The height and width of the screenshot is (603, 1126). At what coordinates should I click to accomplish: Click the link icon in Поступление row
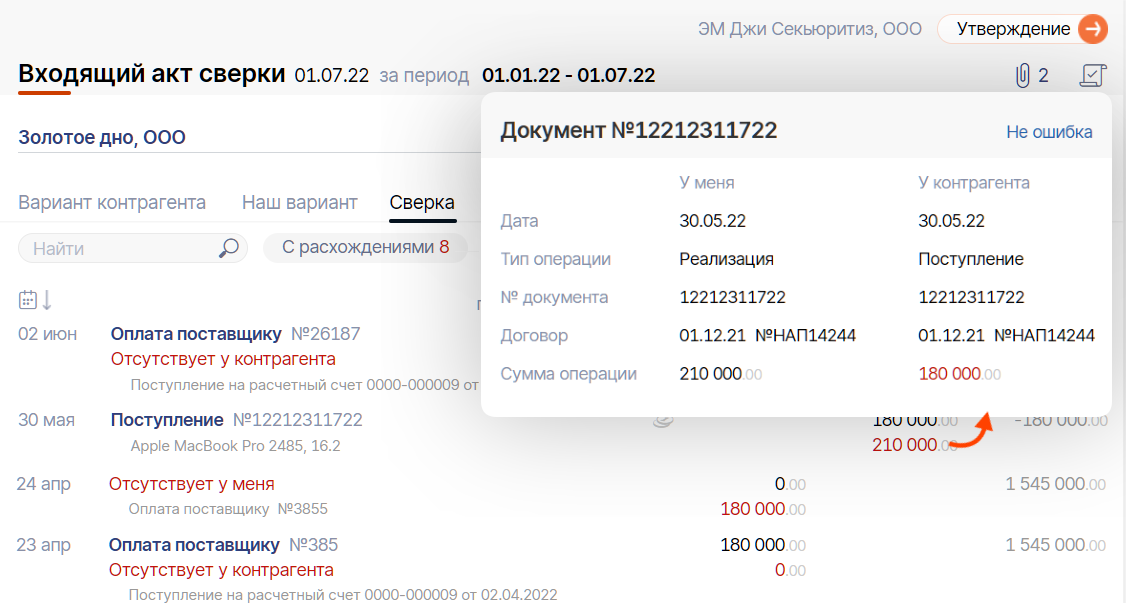(x=662, y=421)
